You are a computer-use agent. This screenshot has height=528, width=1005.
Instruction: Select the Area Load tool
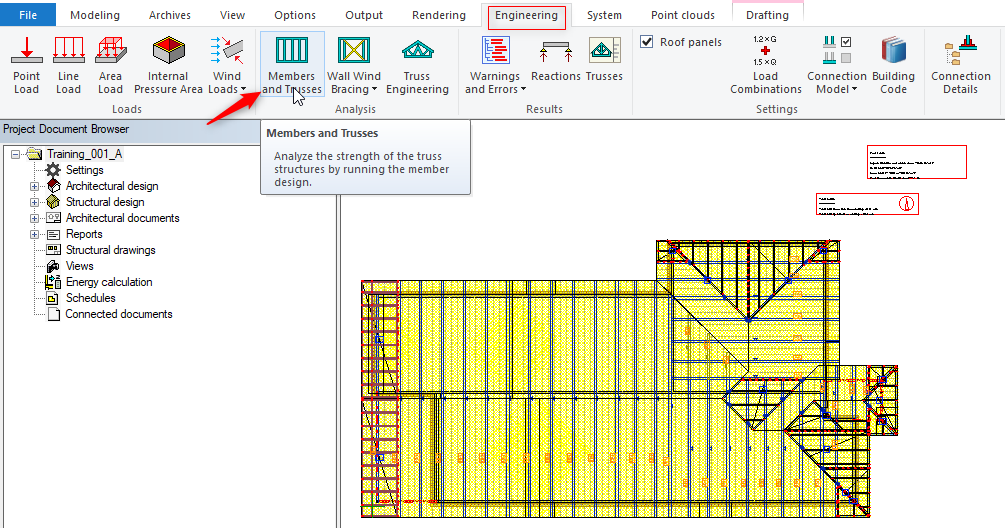[x=110, y=65]
